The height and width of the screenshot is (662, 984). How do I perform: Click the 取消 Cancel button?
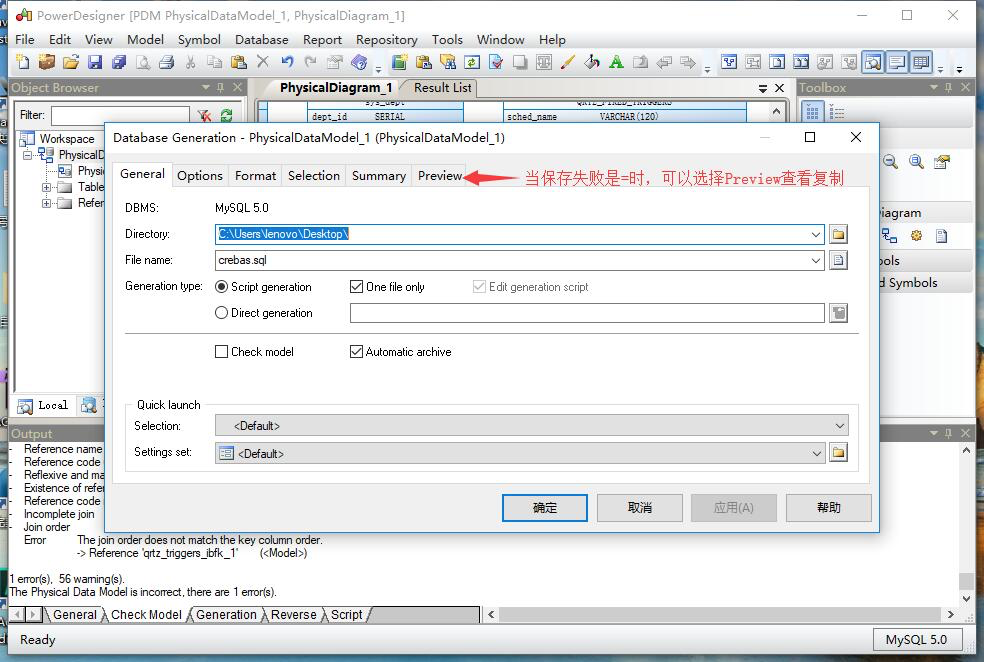pos(639,508)
